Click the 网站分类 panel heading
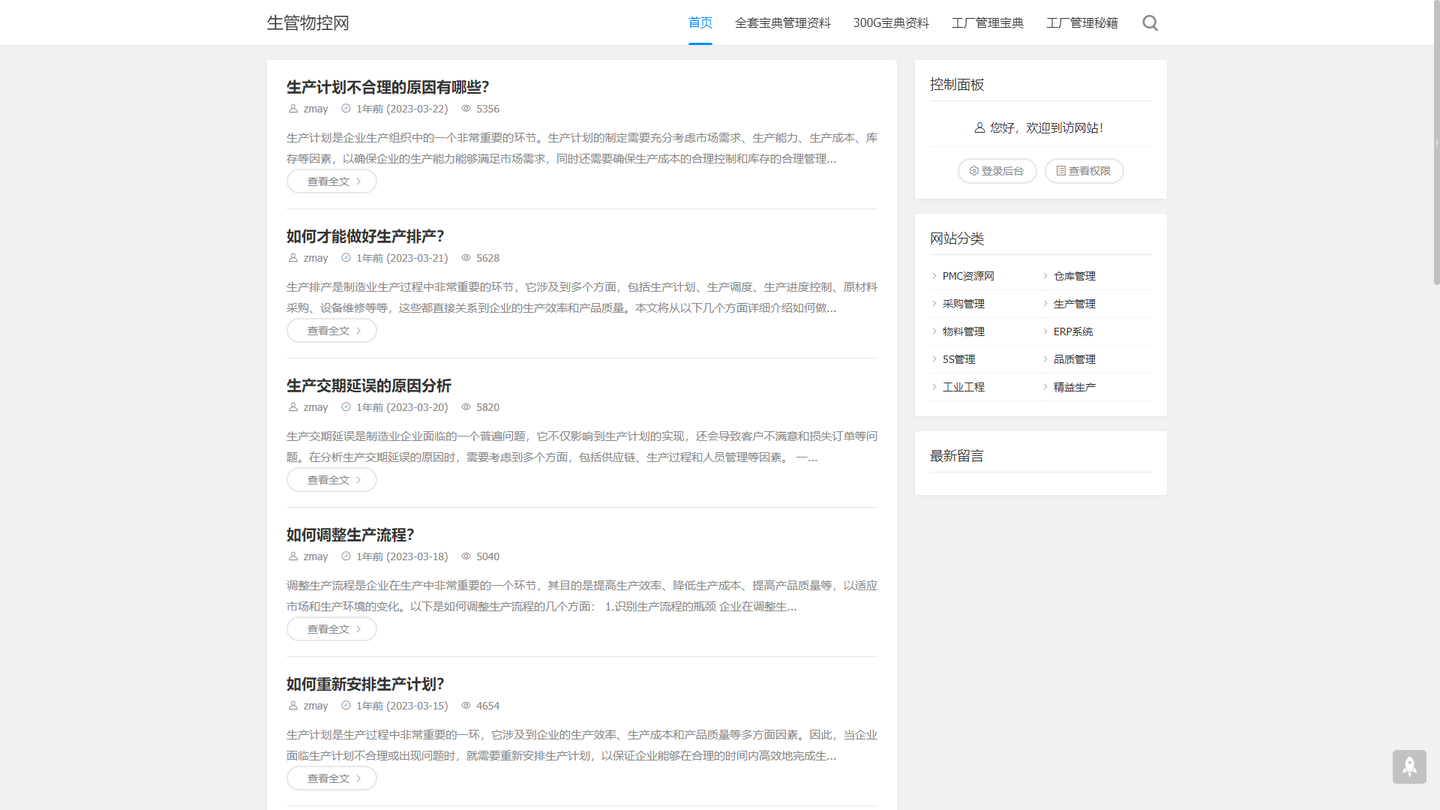The image size is (1440, 810). [x=957, y=239]
